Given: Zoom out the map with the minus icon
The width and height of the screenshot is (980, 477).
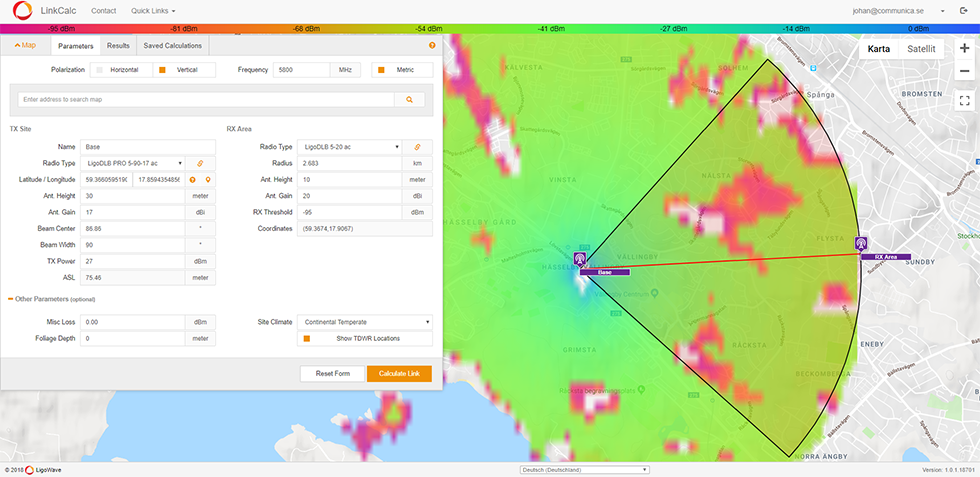Looking at the screenshot, I should (x=964, y=71).
